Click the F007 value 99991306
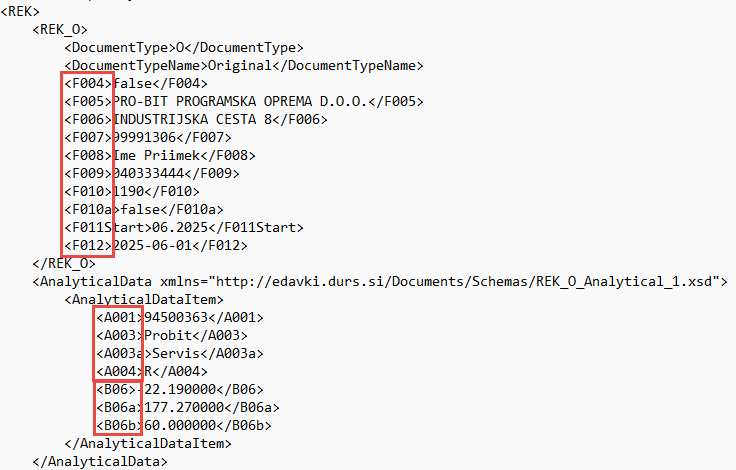This screenshot has width=736, height=470. click(145, 138)
